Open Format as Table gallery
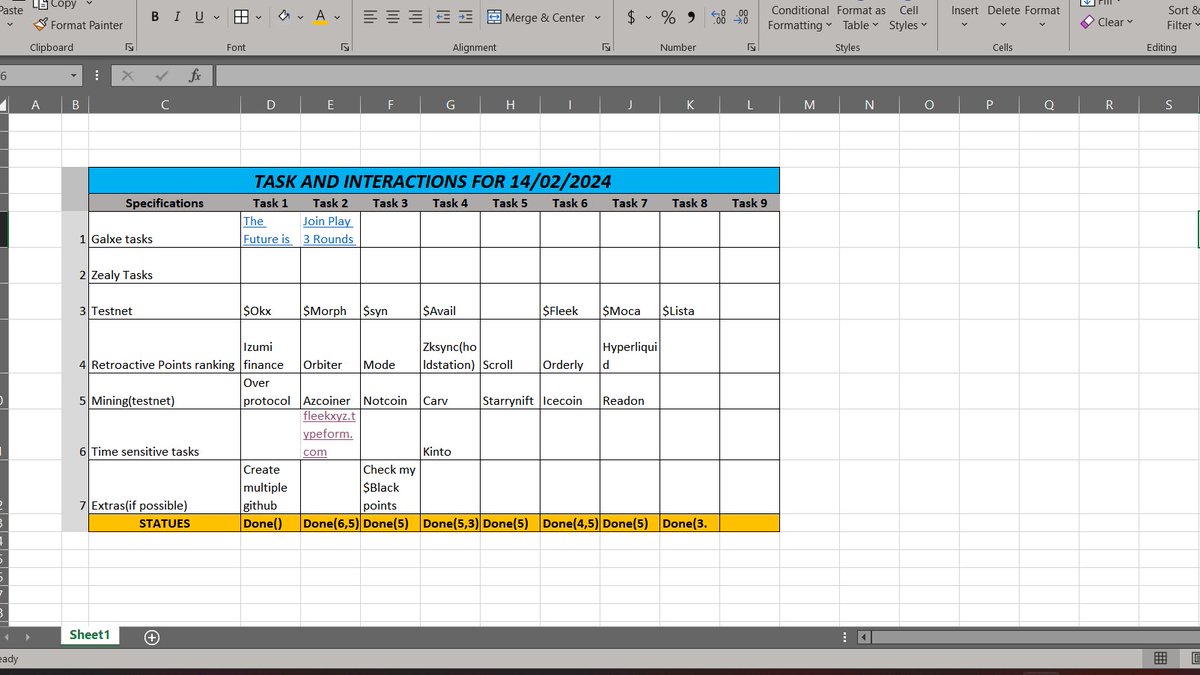1200x675 pixels. tap(861, 17)
